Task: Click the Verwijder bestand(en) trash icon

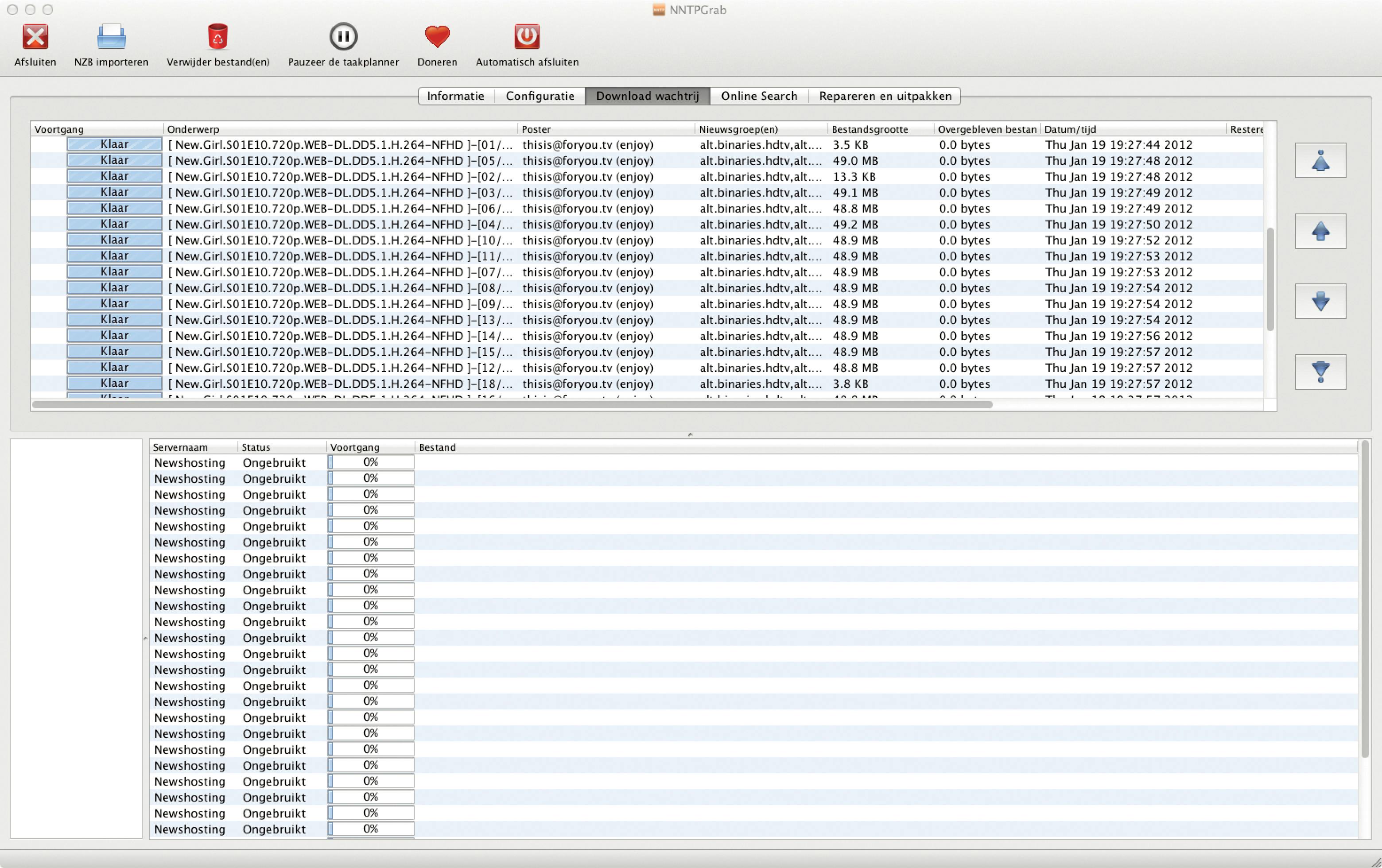Action: [x=217, y=37]
